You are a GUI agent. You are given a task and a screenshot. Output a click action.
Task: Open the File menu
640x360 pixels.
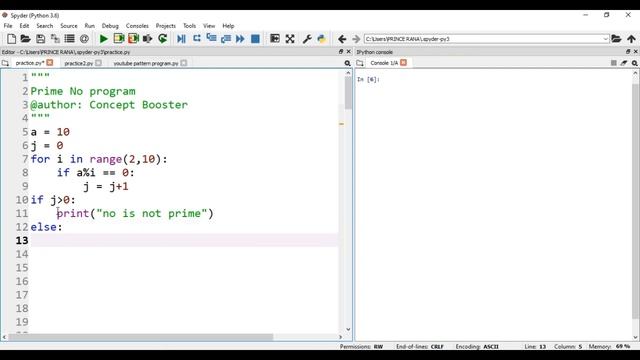[x=8, y=26]
